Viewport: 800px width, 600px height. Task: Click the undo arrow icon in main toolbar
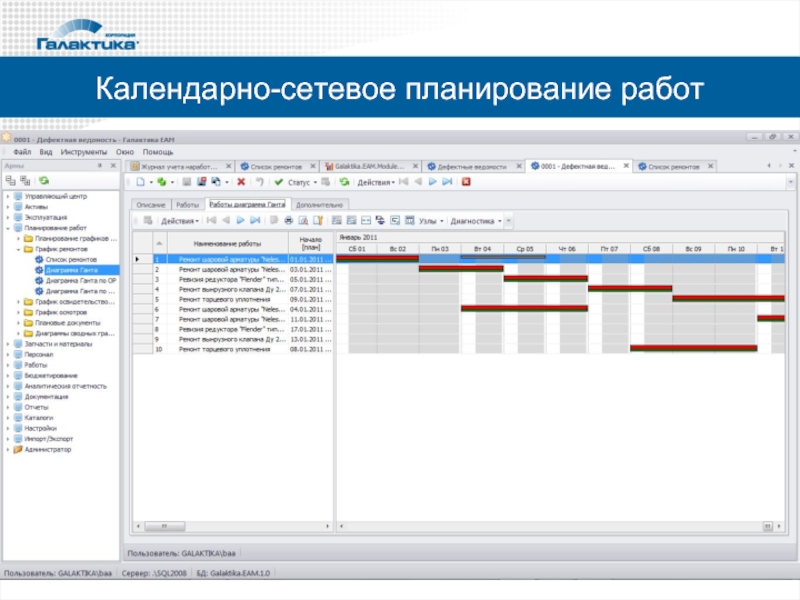[x=260, y=182]
